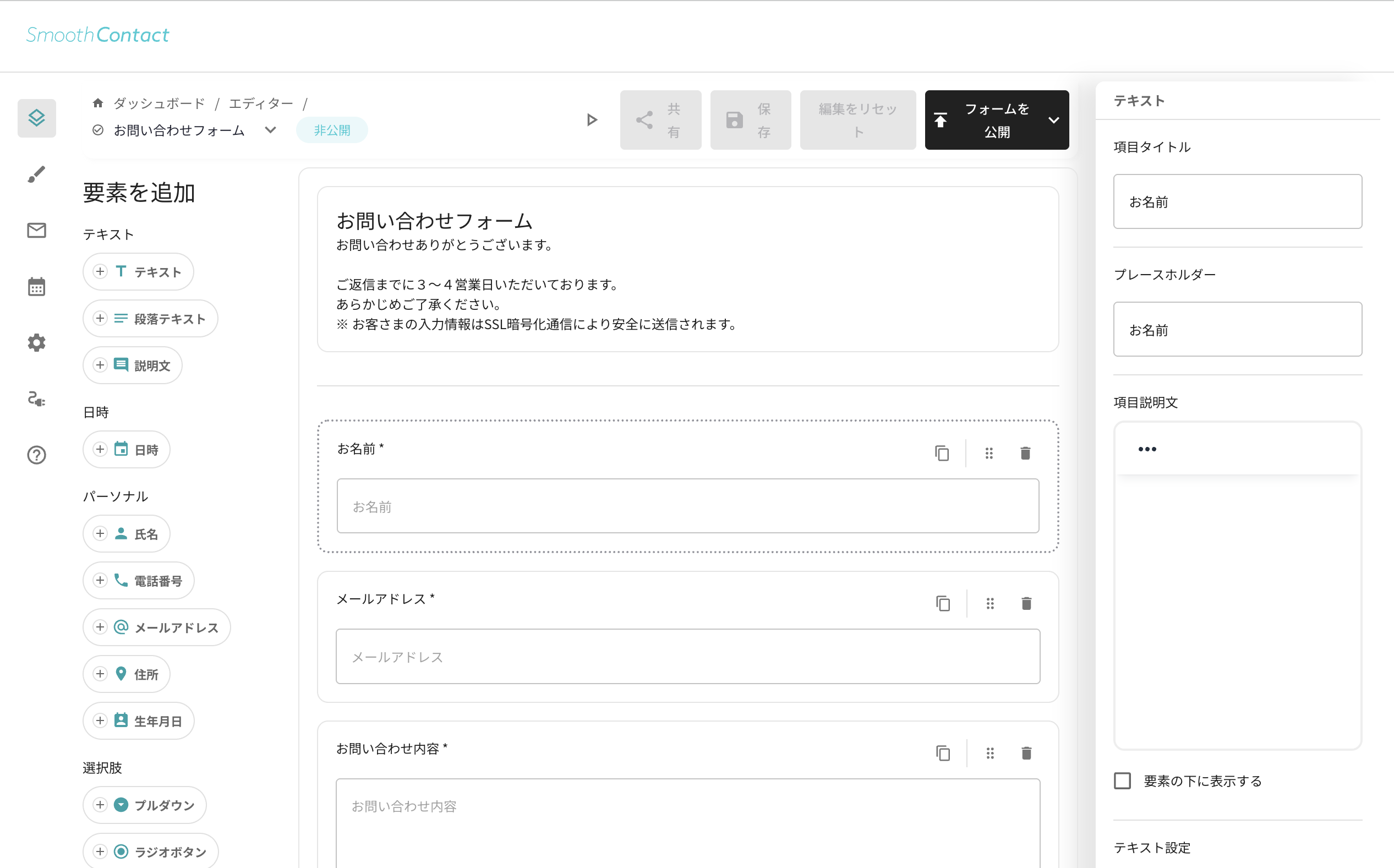Screen dimensions: 1394x868
Task: Open the フォームを公開 dropdown arrow
Action: (1054, 120)
